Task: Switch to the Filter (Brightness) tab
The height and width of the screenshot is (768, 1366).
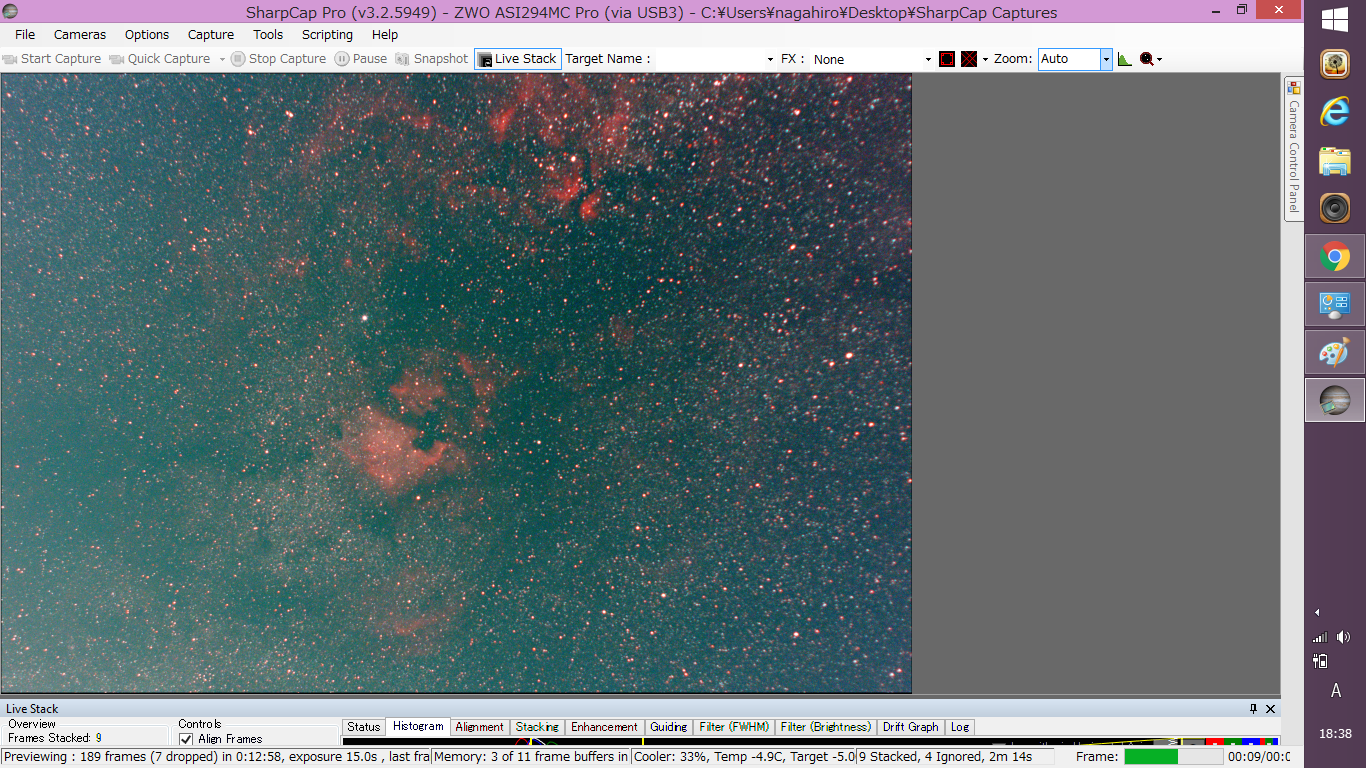Action: click(x=826, y=727)
